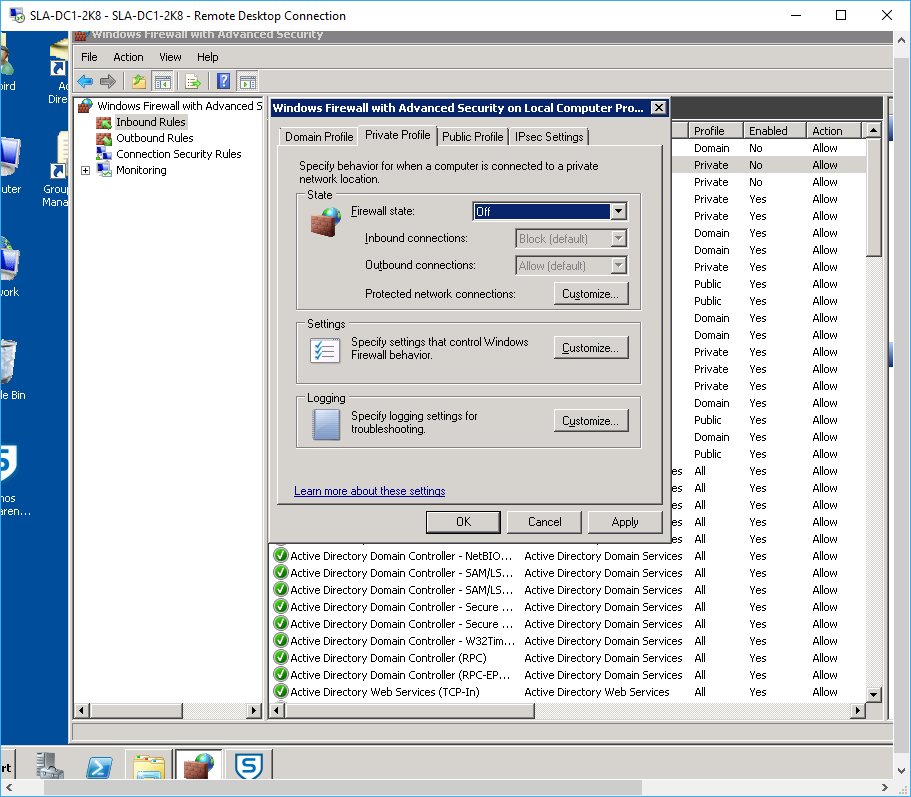The image size is (911, 797).
Task: Click rules list scroll up arrow
Action: [873, 131]
